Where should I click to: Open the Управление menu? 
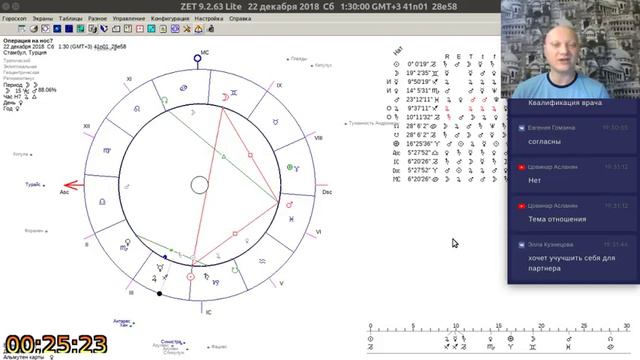pos(129,19)
